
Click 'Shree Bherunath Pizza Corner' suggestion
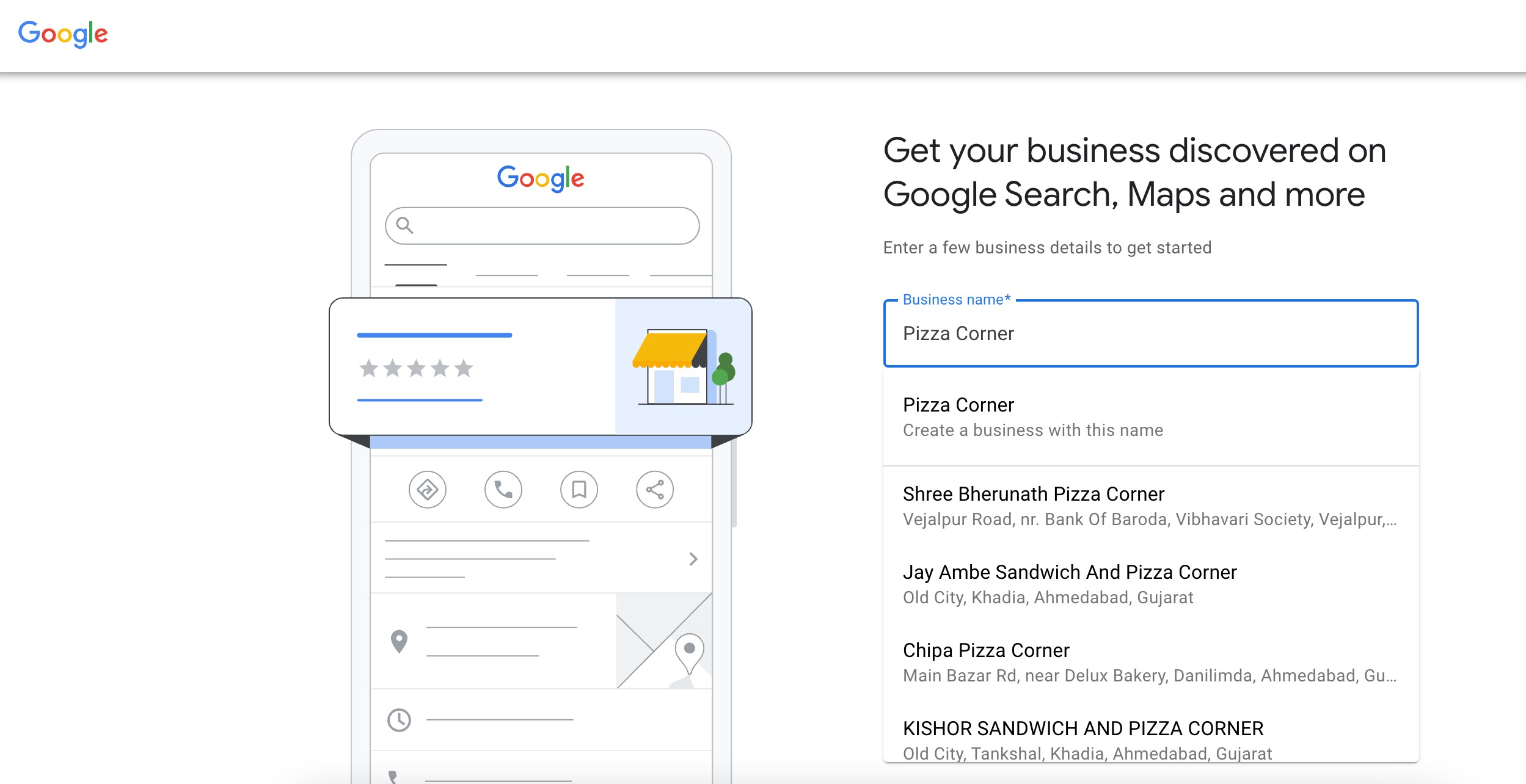[x=1151, y=505]
